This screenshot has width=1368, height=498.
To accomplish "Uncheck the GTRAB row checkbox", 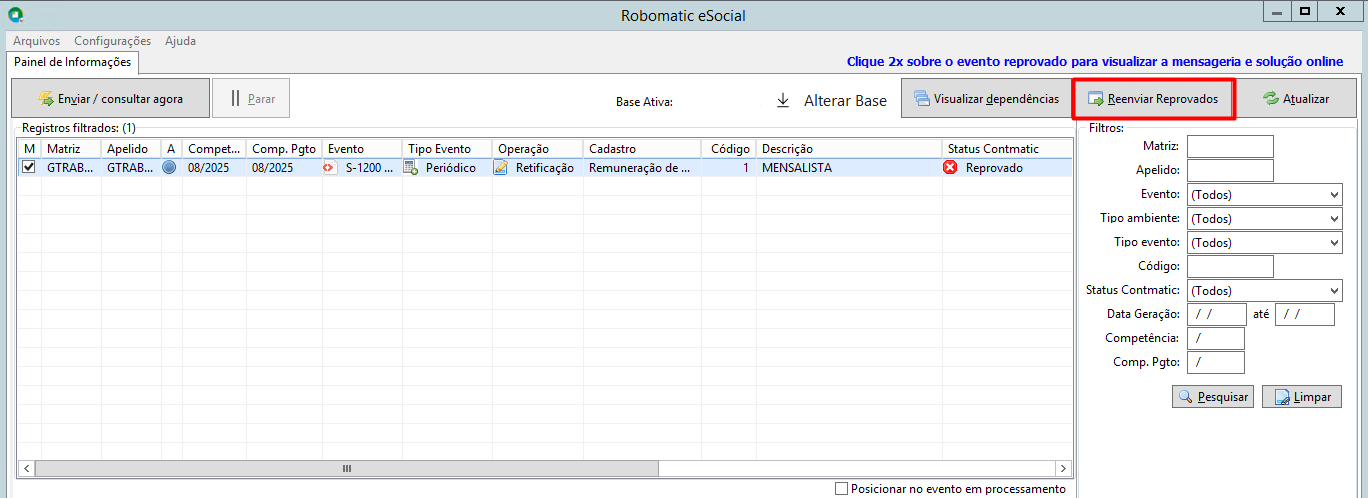I will point(29,168).
